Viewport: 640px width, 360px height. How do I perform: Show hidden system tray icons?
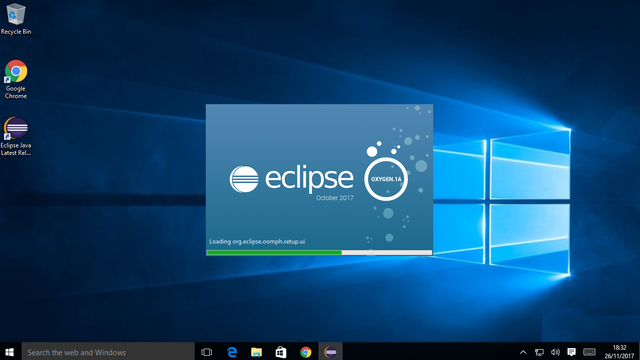(523, 352)
